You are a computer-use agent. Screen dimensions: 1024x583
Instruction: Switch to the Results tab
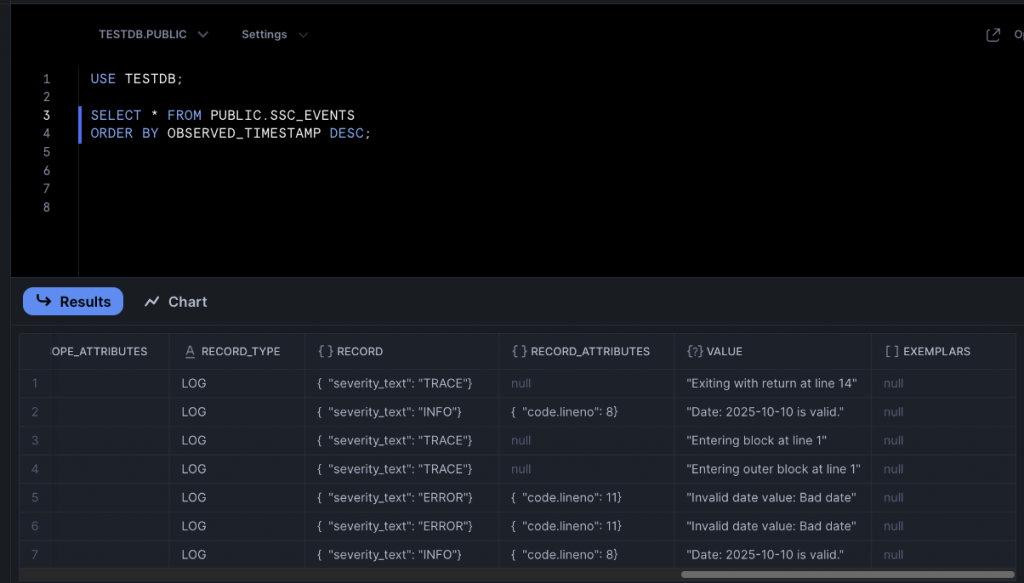(73, 301)
